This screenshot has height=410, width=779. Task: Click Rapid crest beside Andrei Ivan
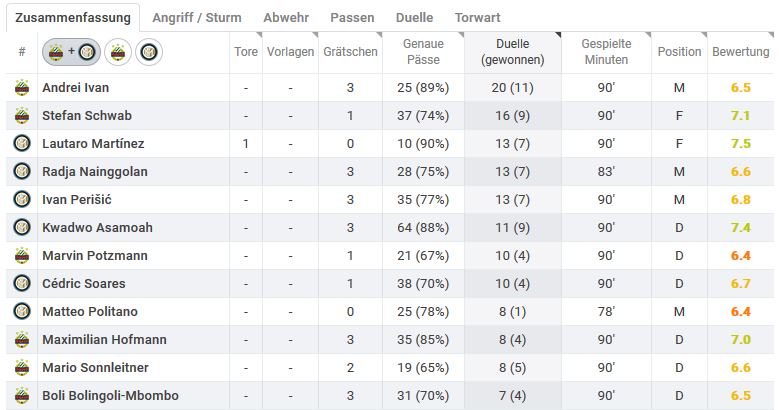(x=22, y=87)
